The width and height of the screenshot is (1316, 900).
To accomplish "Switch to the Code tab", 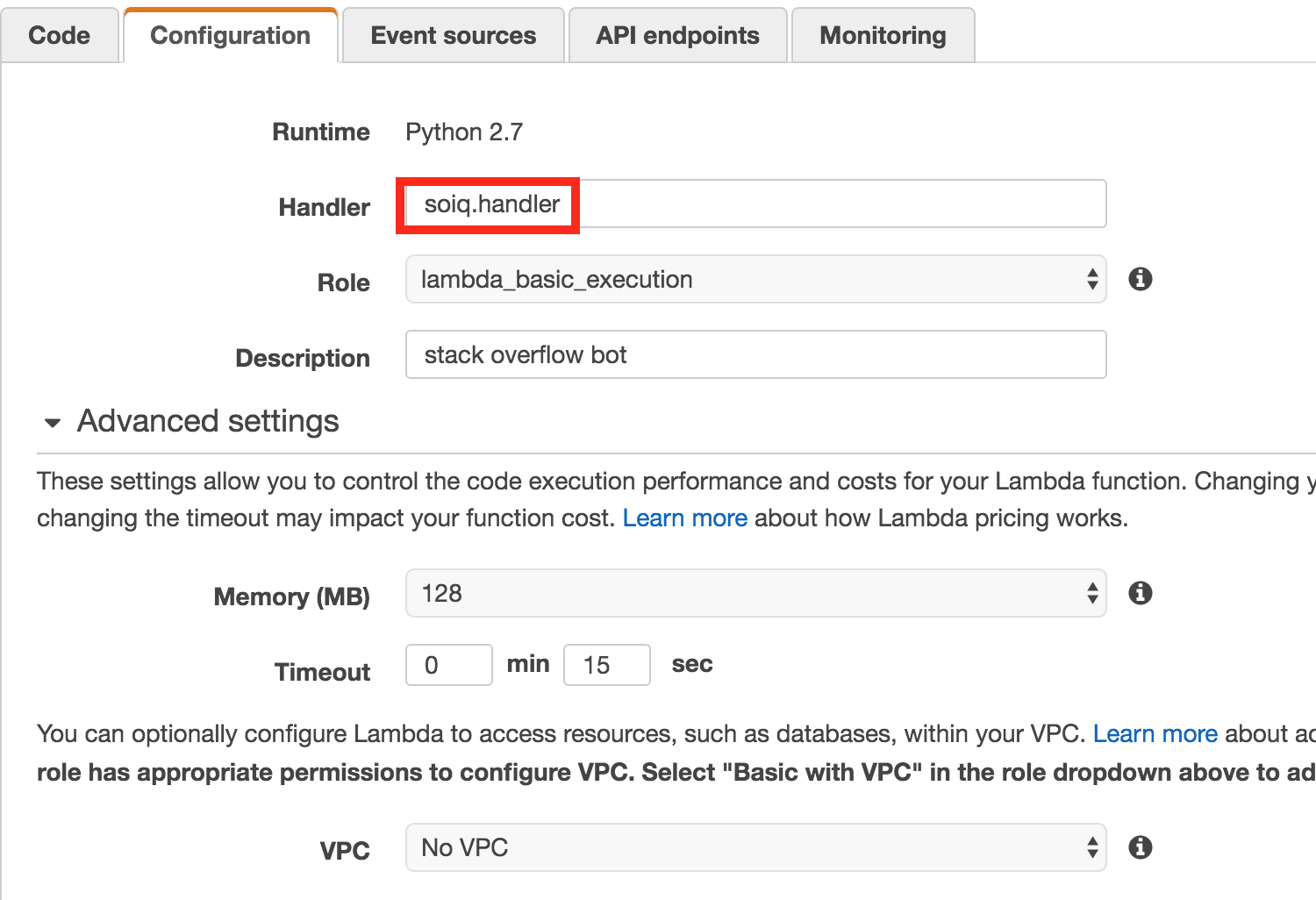I will point(59,35).
